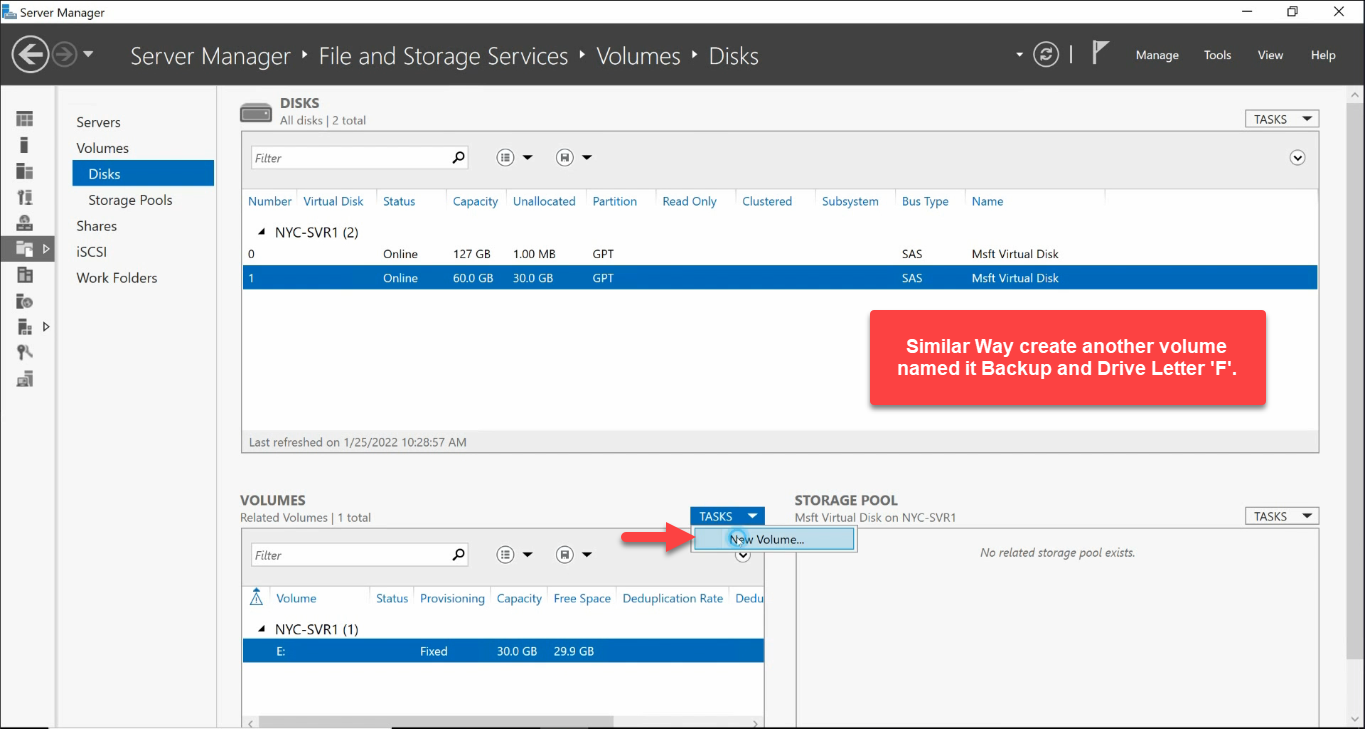The width and height of the screenshot is (1365, 729).
Task: Collapse the NYC-SVR1 (1) group in Volumes
Action: pyautogui.click(x=263, y=629)
